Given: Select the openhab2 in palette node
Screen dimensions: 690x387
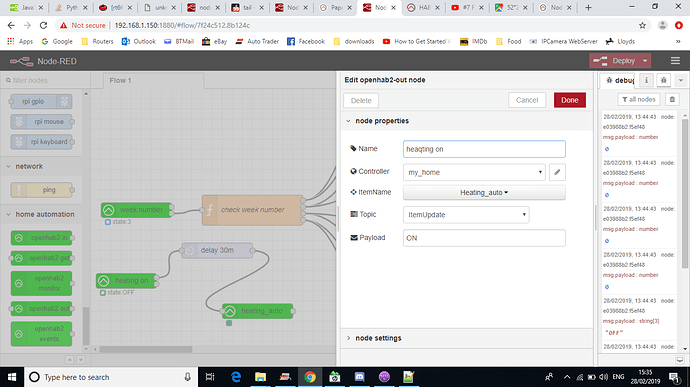Looking at the screenshot, I should tap(41, 238).
